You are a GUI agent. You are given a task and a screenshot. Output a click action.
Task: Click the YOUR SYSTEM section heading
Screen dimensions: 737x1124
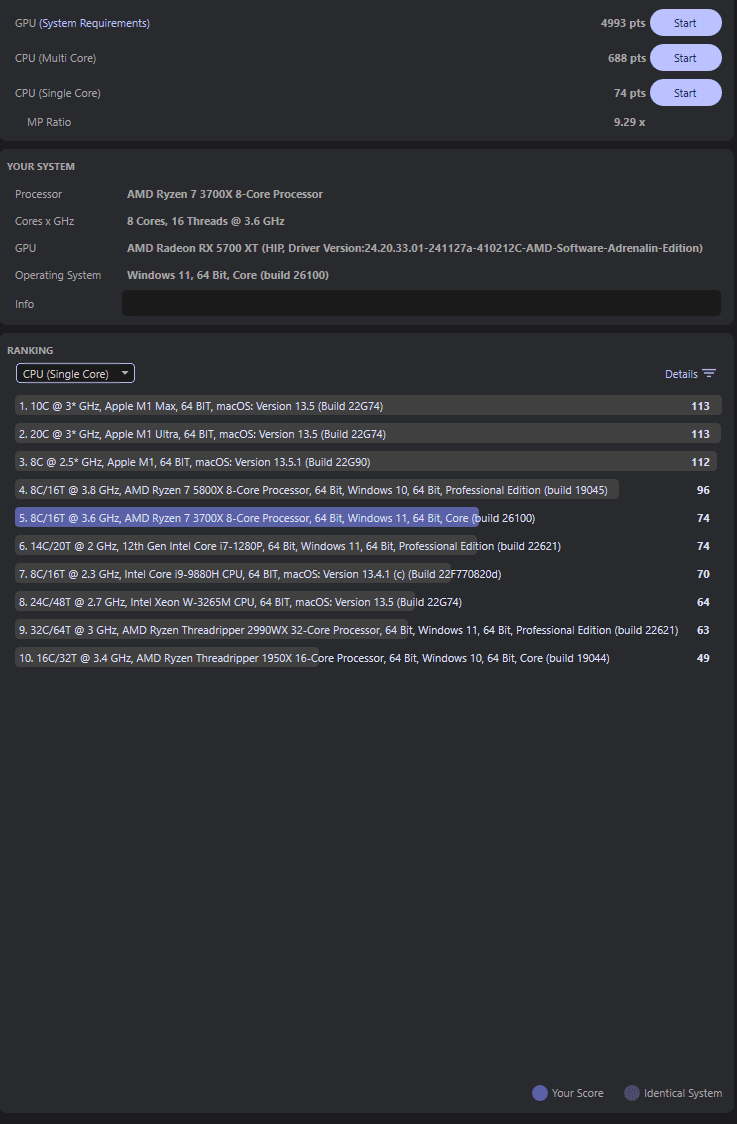tap(41, 166)
